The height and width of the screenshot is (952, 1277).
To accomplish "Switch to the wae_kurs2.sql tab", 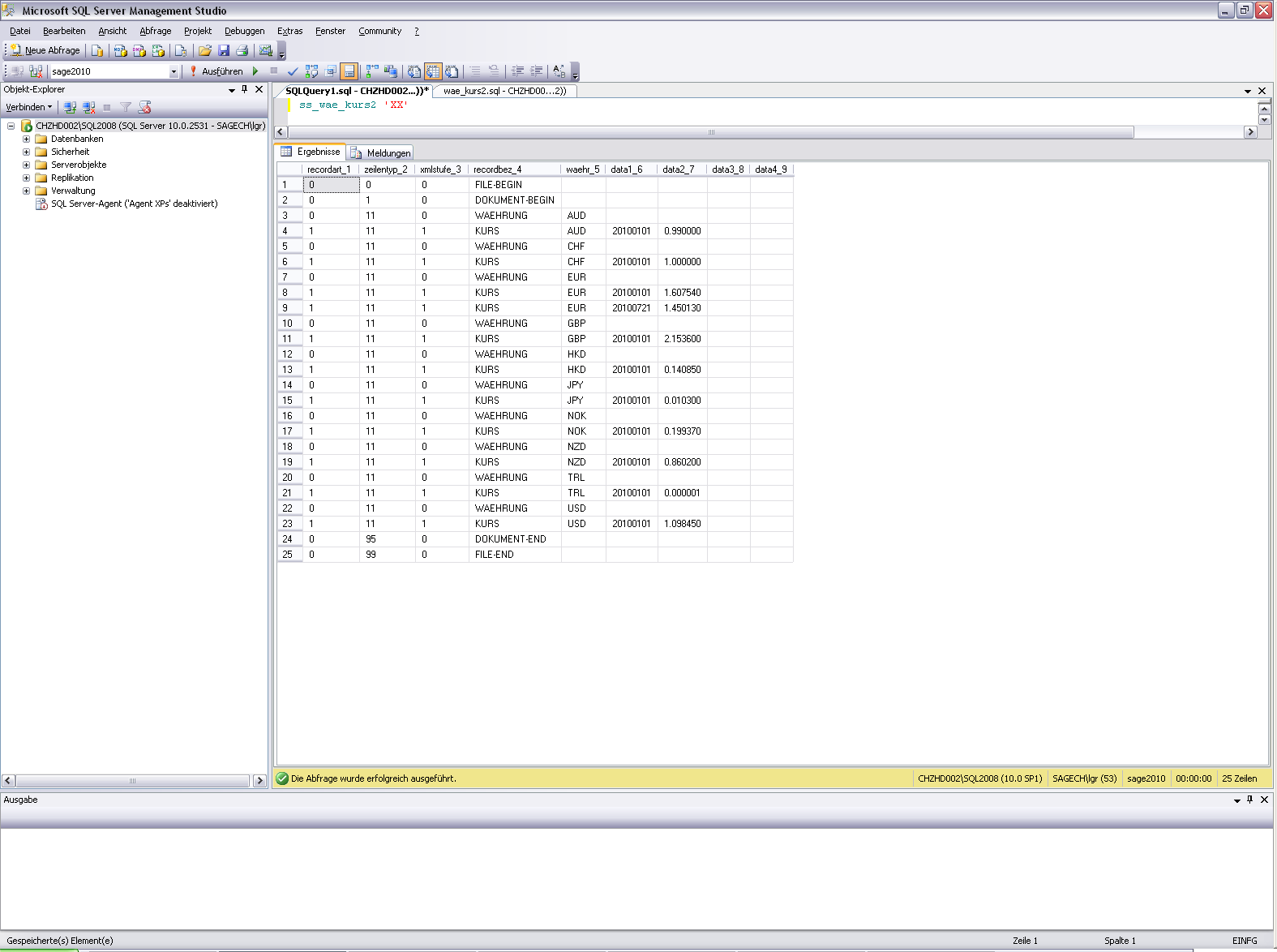I will (x=505, y=91).
